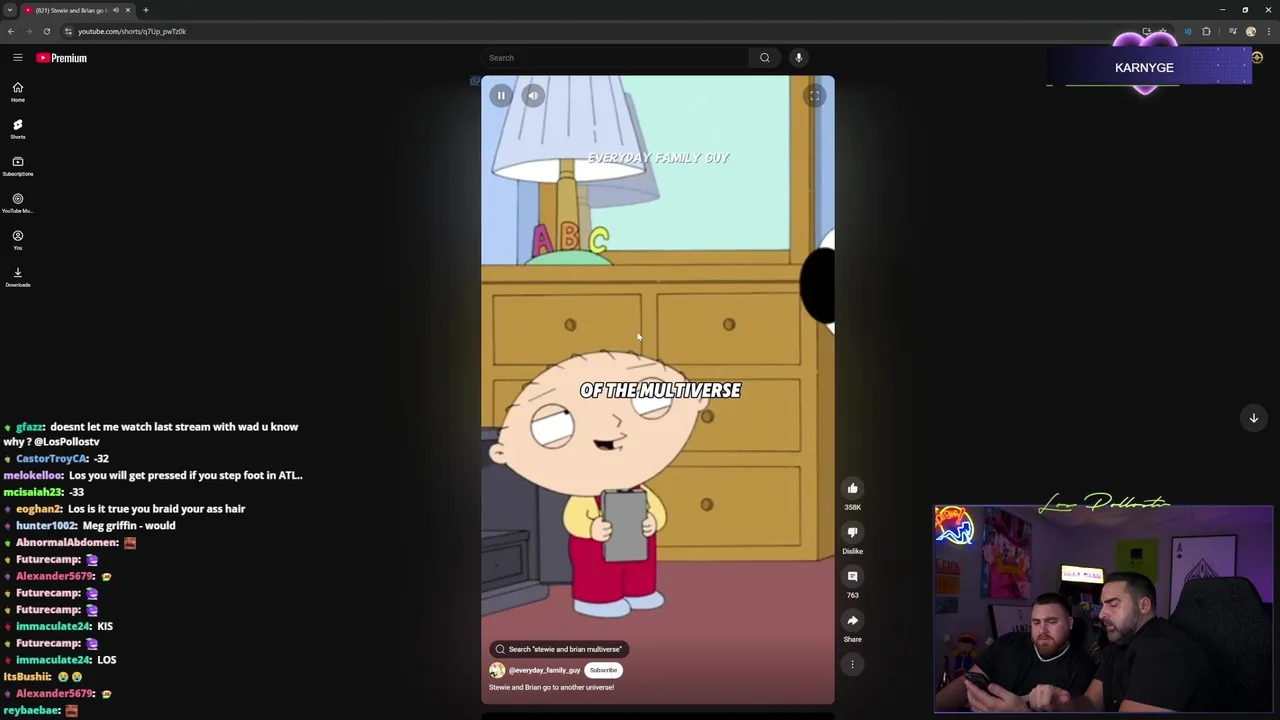Image resolution: width=1280 pixels, height=720 pixels.
Task: Click chat username AbnormalAbdomen
Action: pyautogui.click(x=67, y=543)
